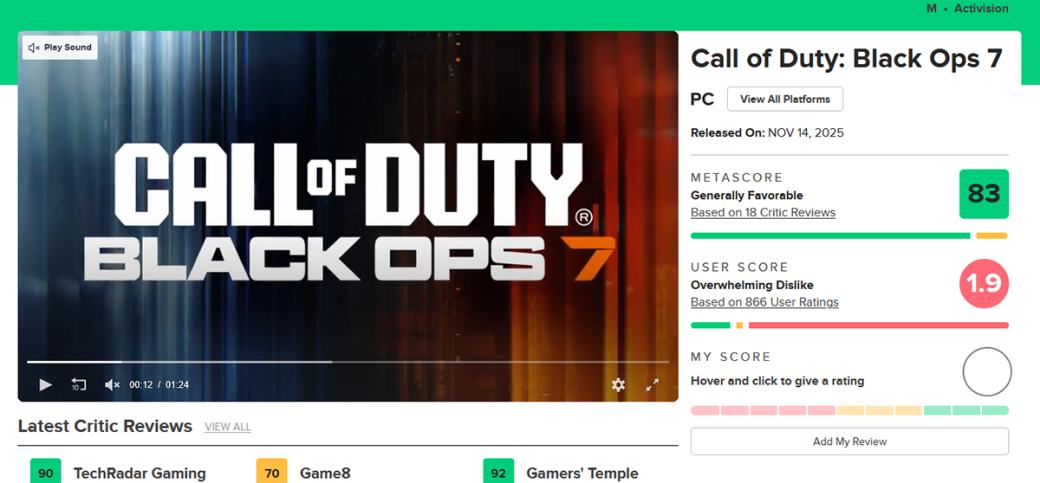
Task: Click the Overwhelming Dislike label
Action: point(752,285)
